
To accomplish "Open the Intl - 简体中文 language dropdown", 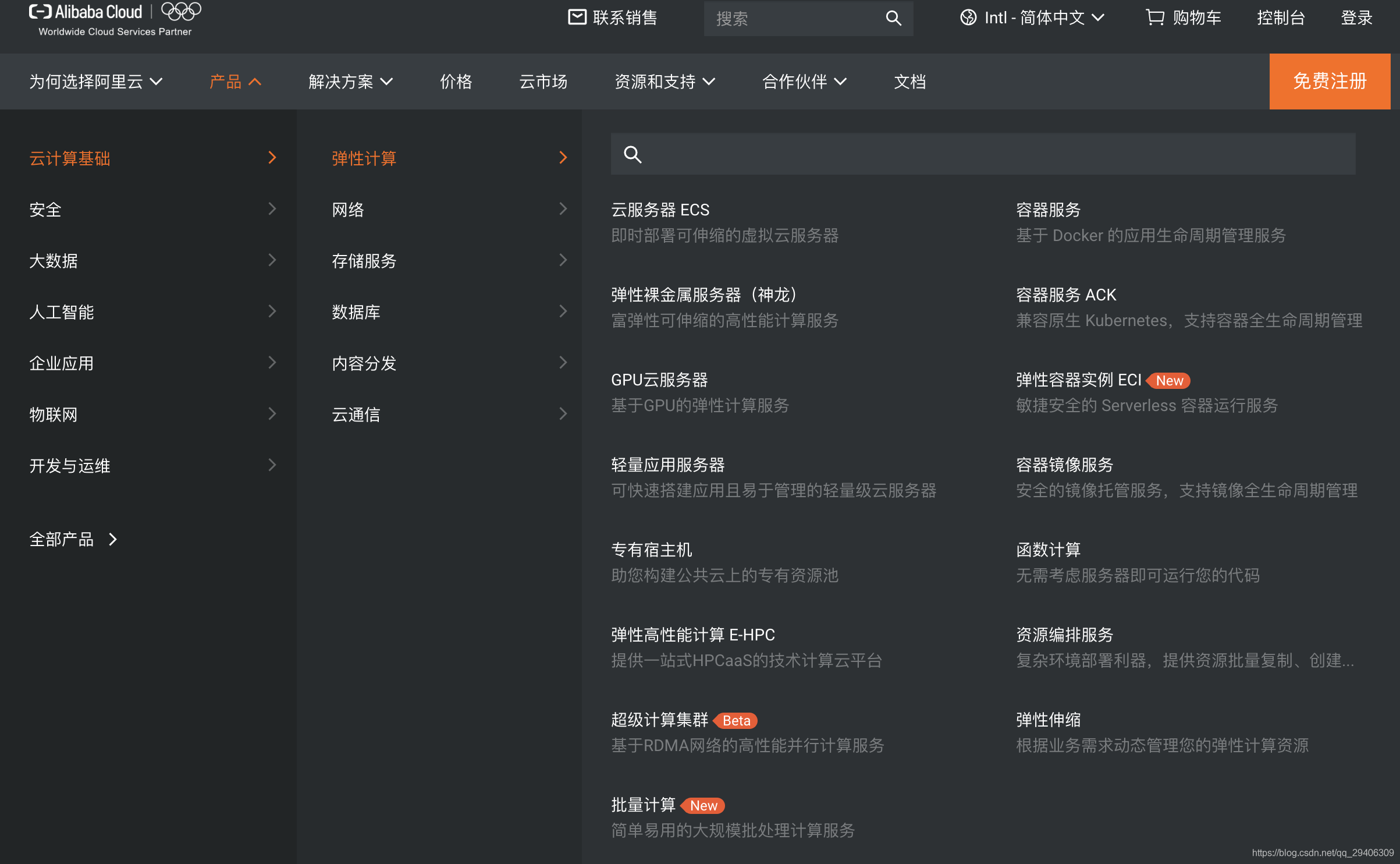I will [x=1032, y=17].
